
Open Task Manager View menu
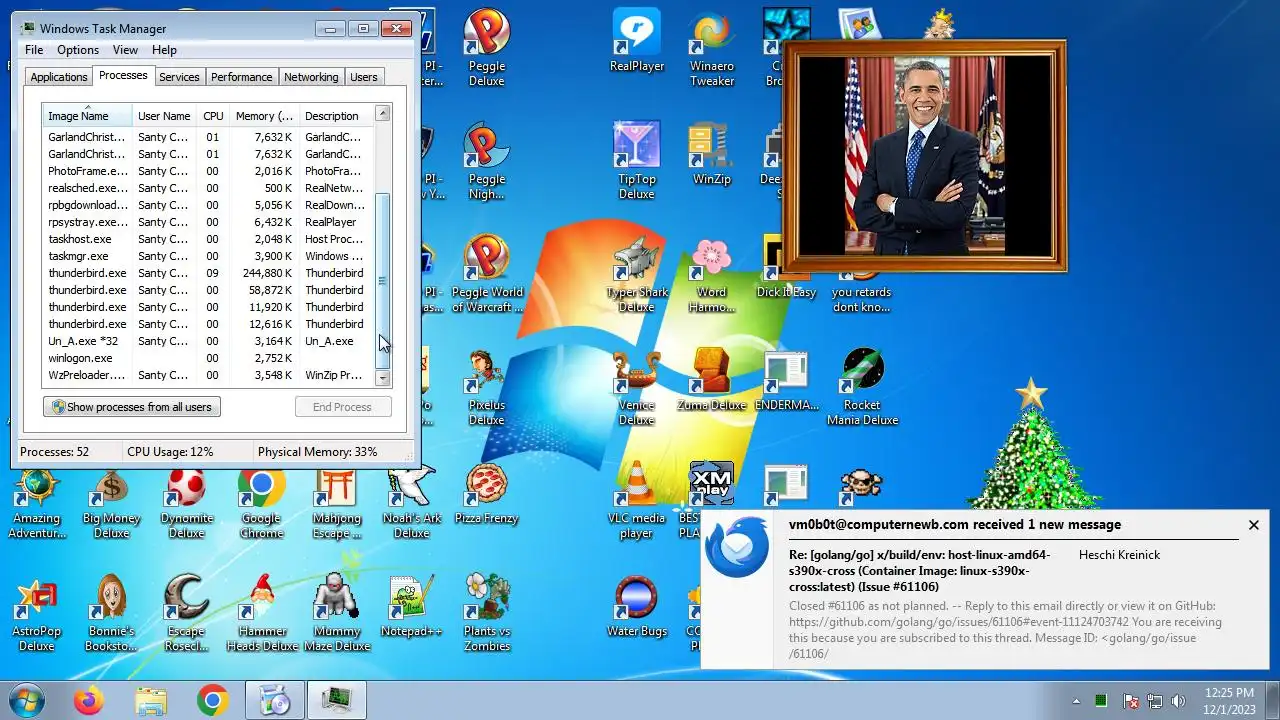pyautogui.click(x=126, y=50)
